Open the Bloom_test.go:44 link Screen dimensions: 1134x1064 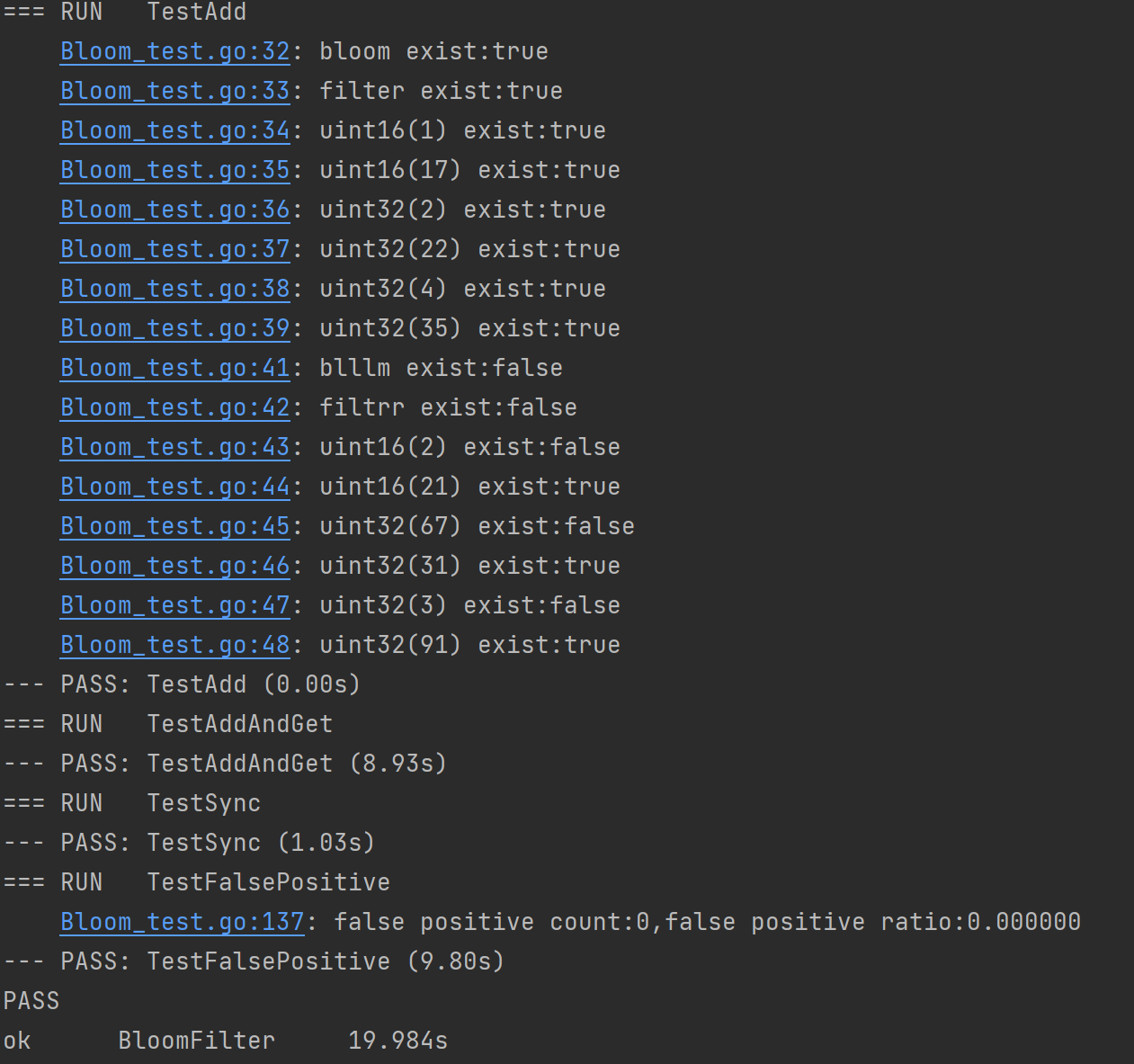point(174,487)
